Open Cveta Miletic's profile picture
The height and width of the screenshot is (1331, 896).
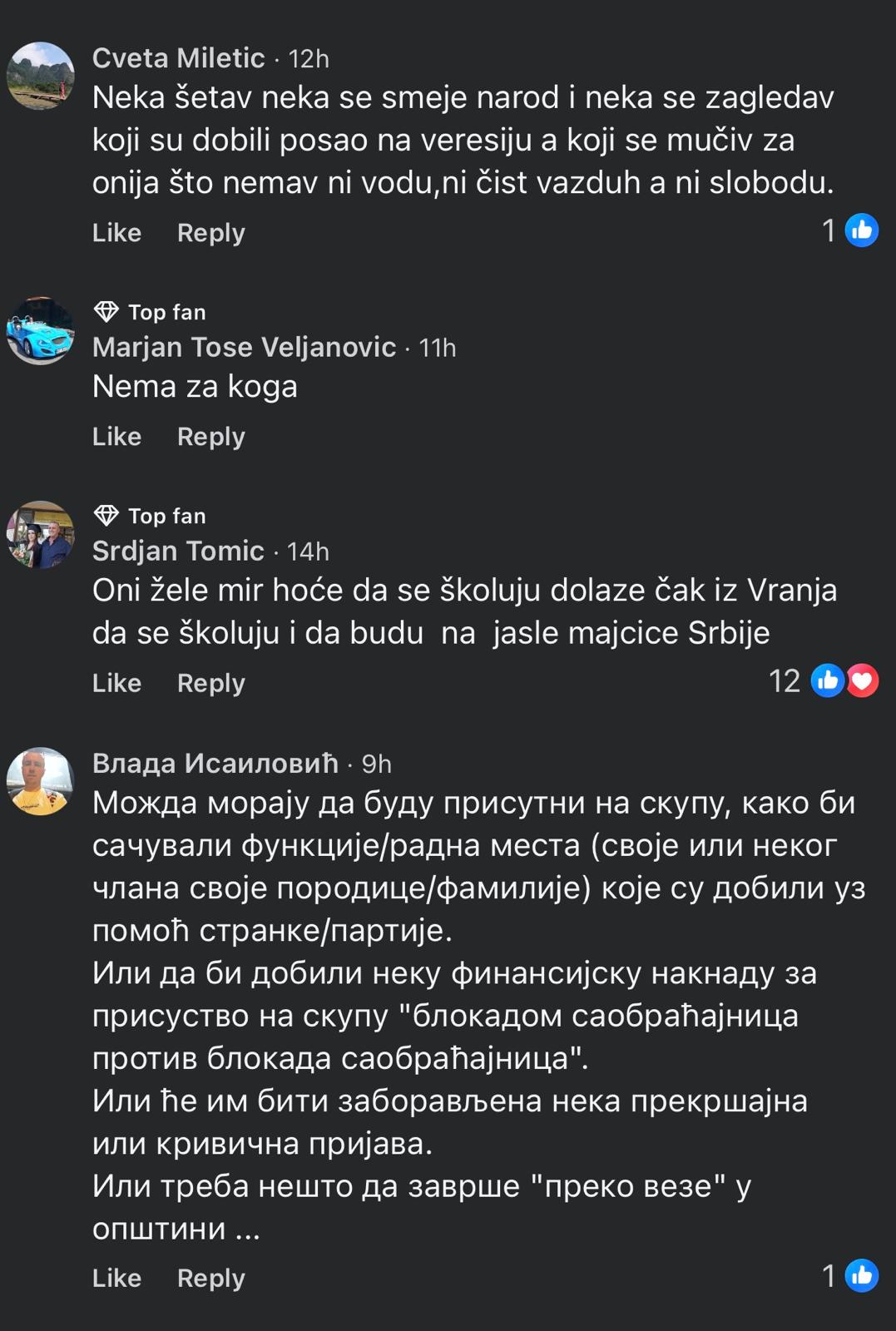pyautogui.click(x=40, y=76)
